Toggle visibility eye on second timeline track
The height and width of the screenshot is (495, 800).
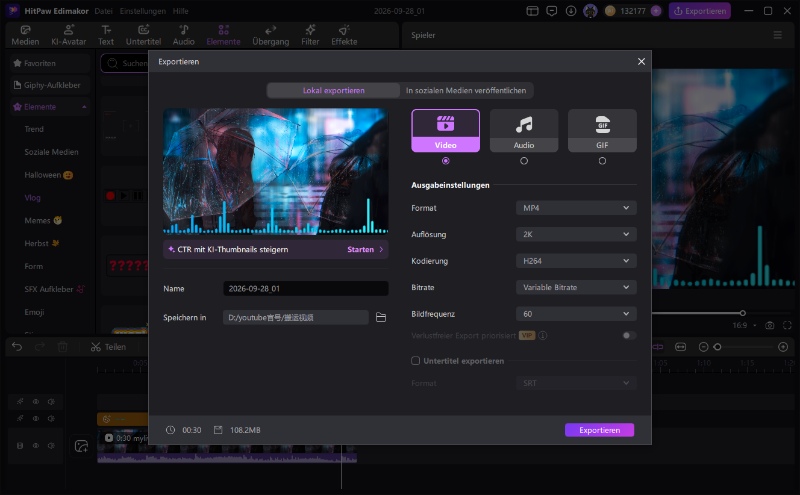tap(36, 418)
